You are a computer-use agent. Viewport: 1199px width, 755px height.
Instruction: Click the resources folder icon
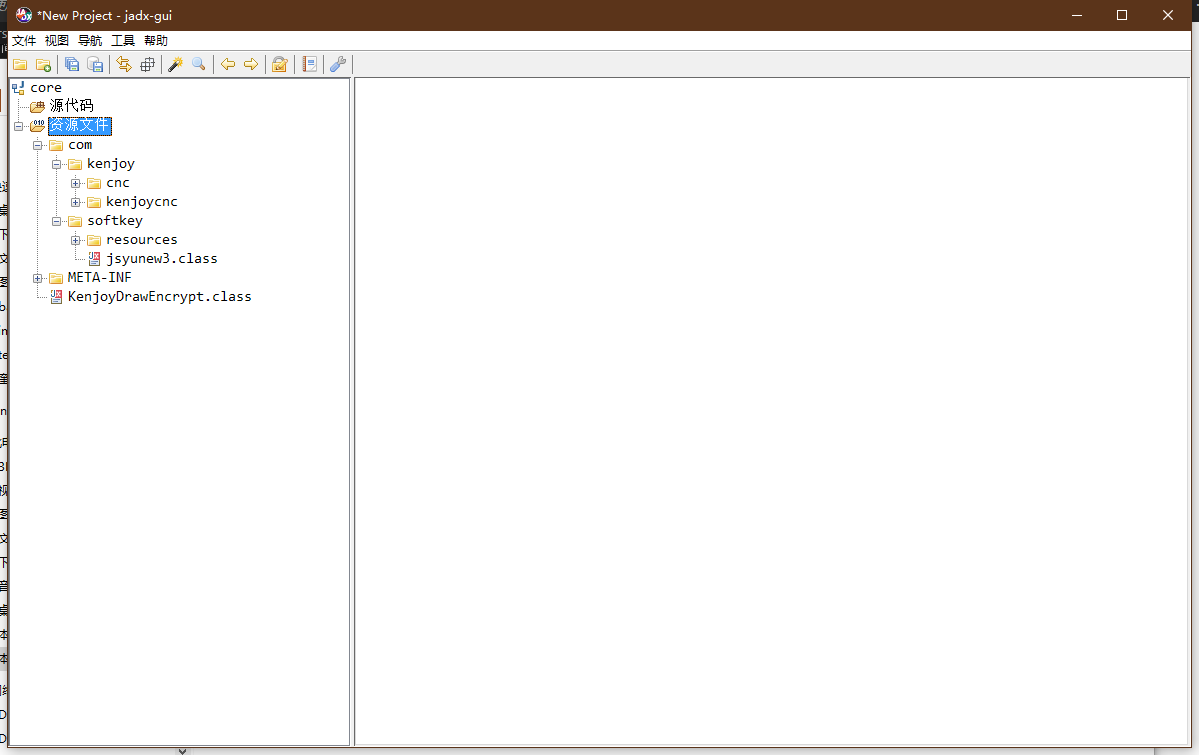(94, 240)
